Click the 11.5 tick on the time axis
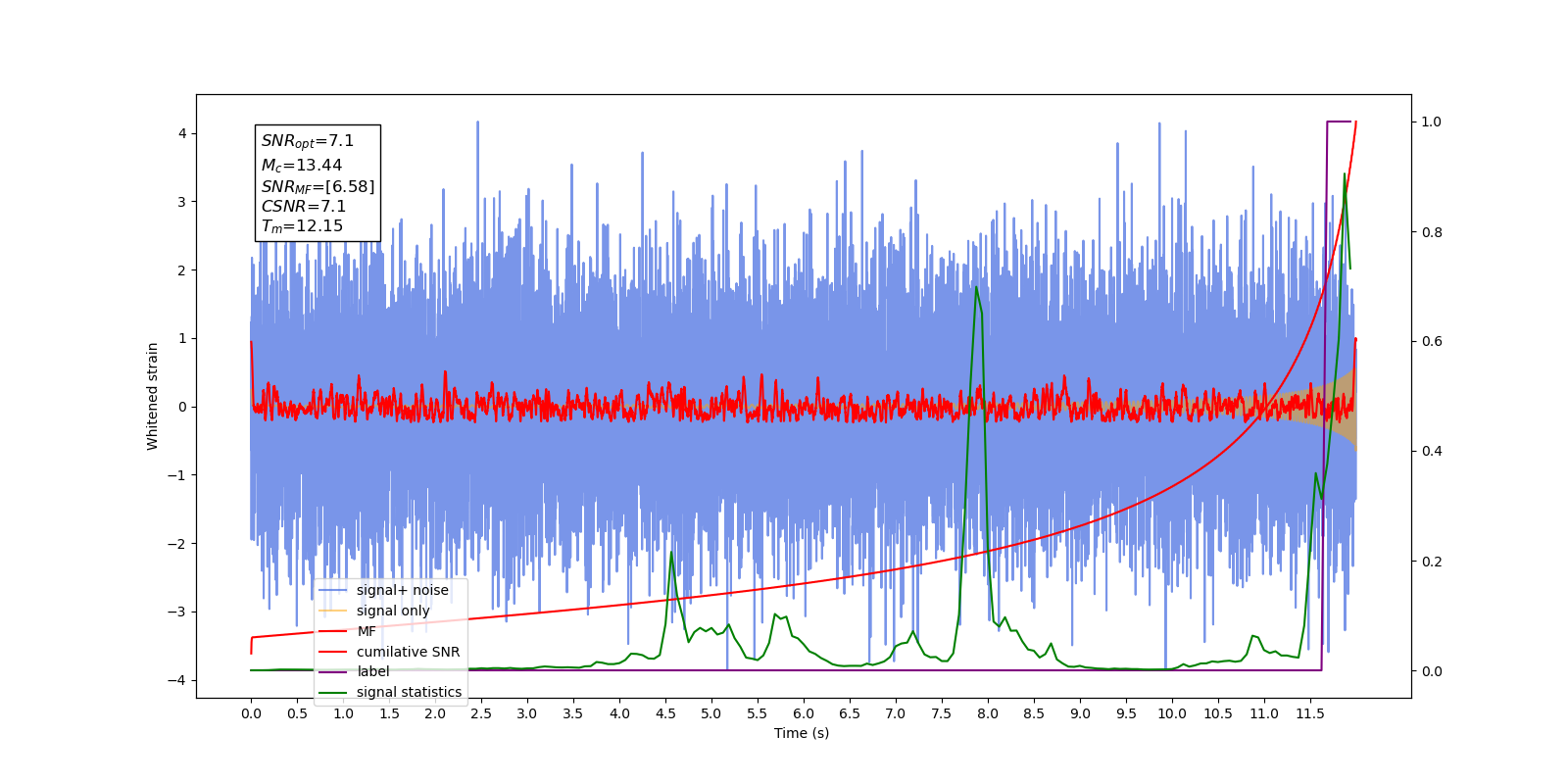The image size is (1568, 784). coord(1310,713)
